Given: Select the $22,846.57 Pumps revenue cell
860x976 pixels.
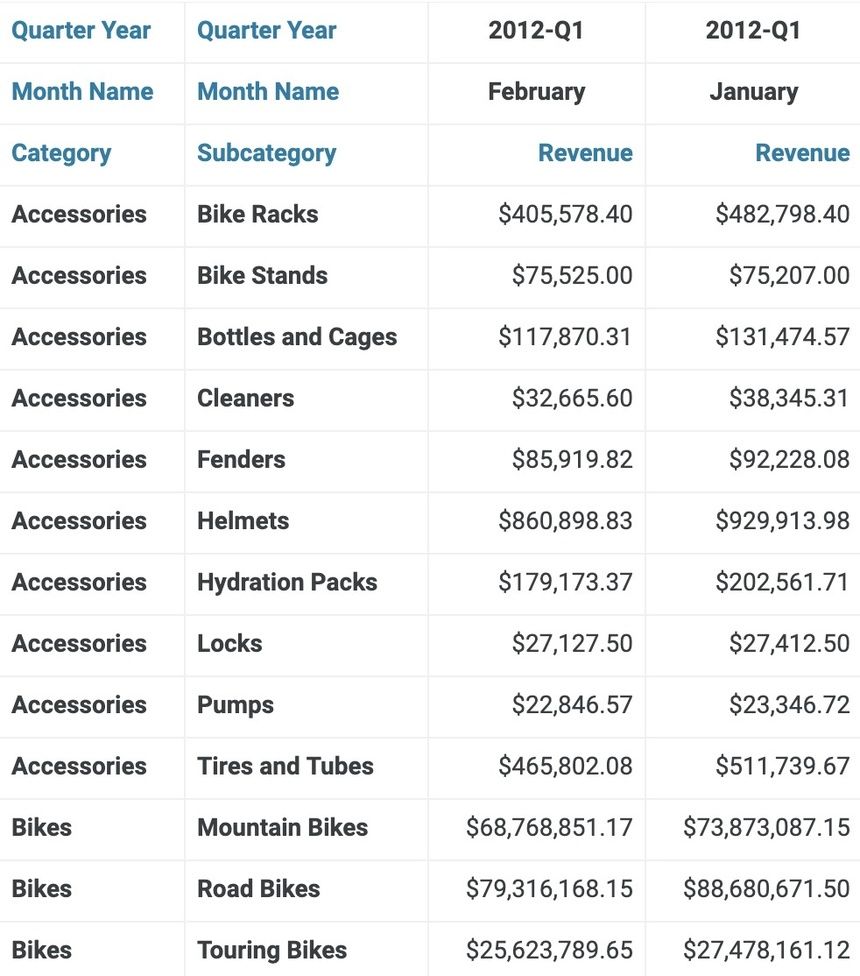Looking at the screenshot, I should coord(572,705).
